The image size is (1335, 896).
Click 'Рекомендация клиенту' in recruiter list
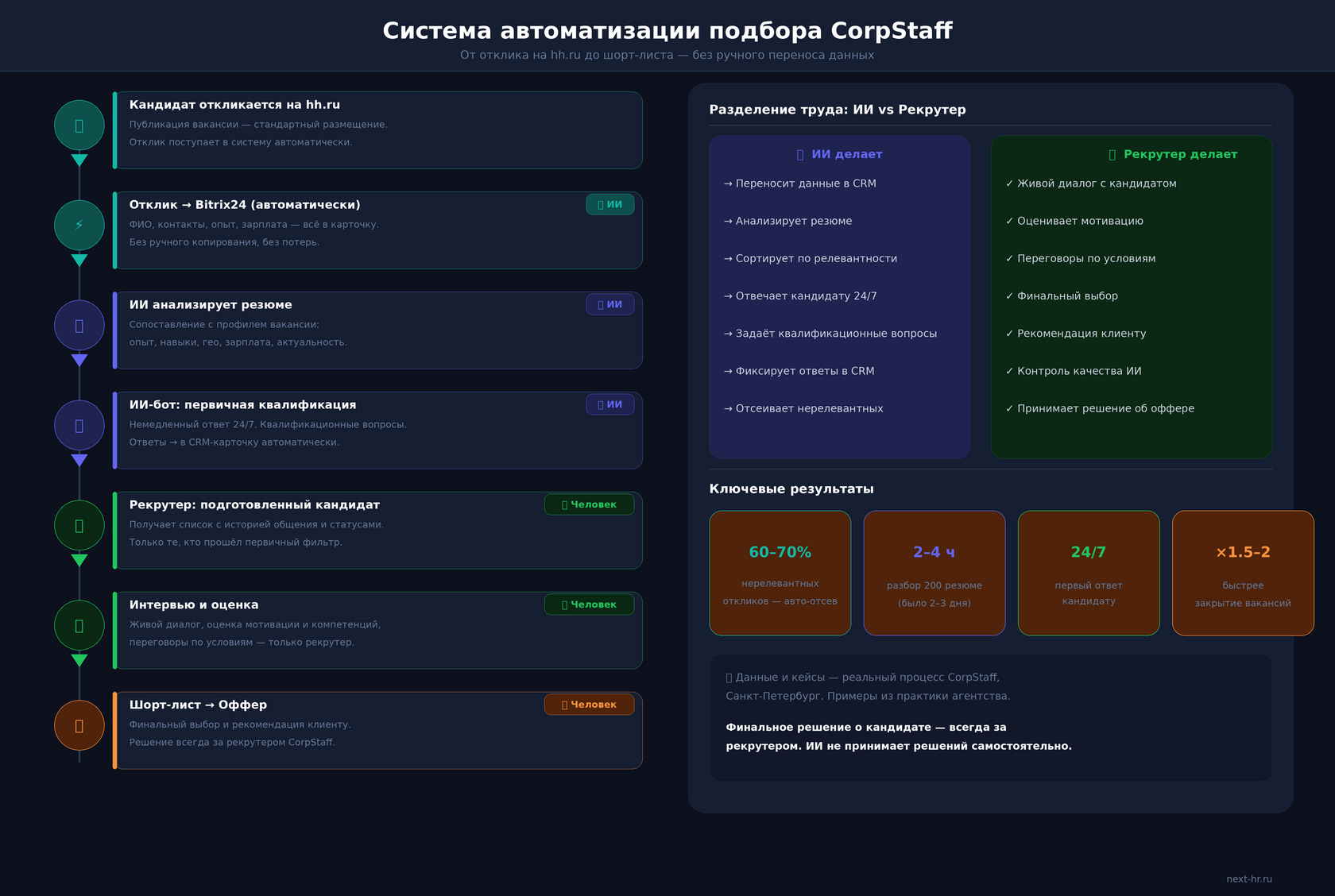[1076, 334]
